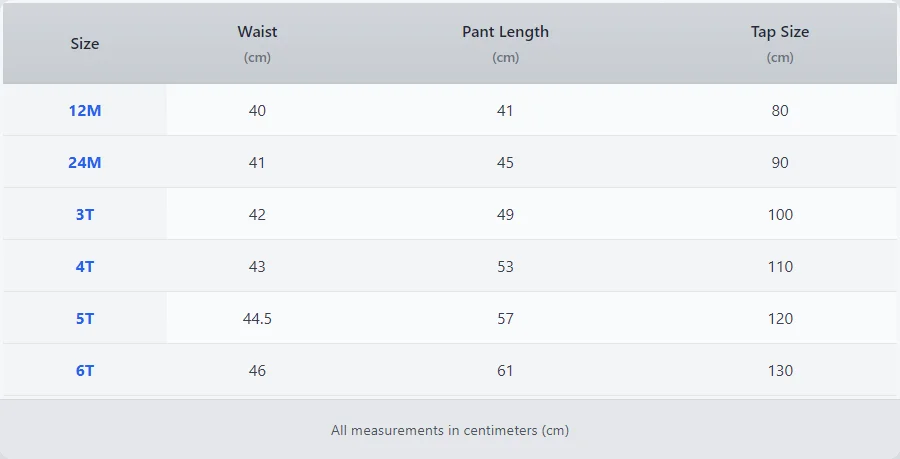Click the pant length 57 cell
This screenshot has width=900, height=459.
click(x=505, y=319)
